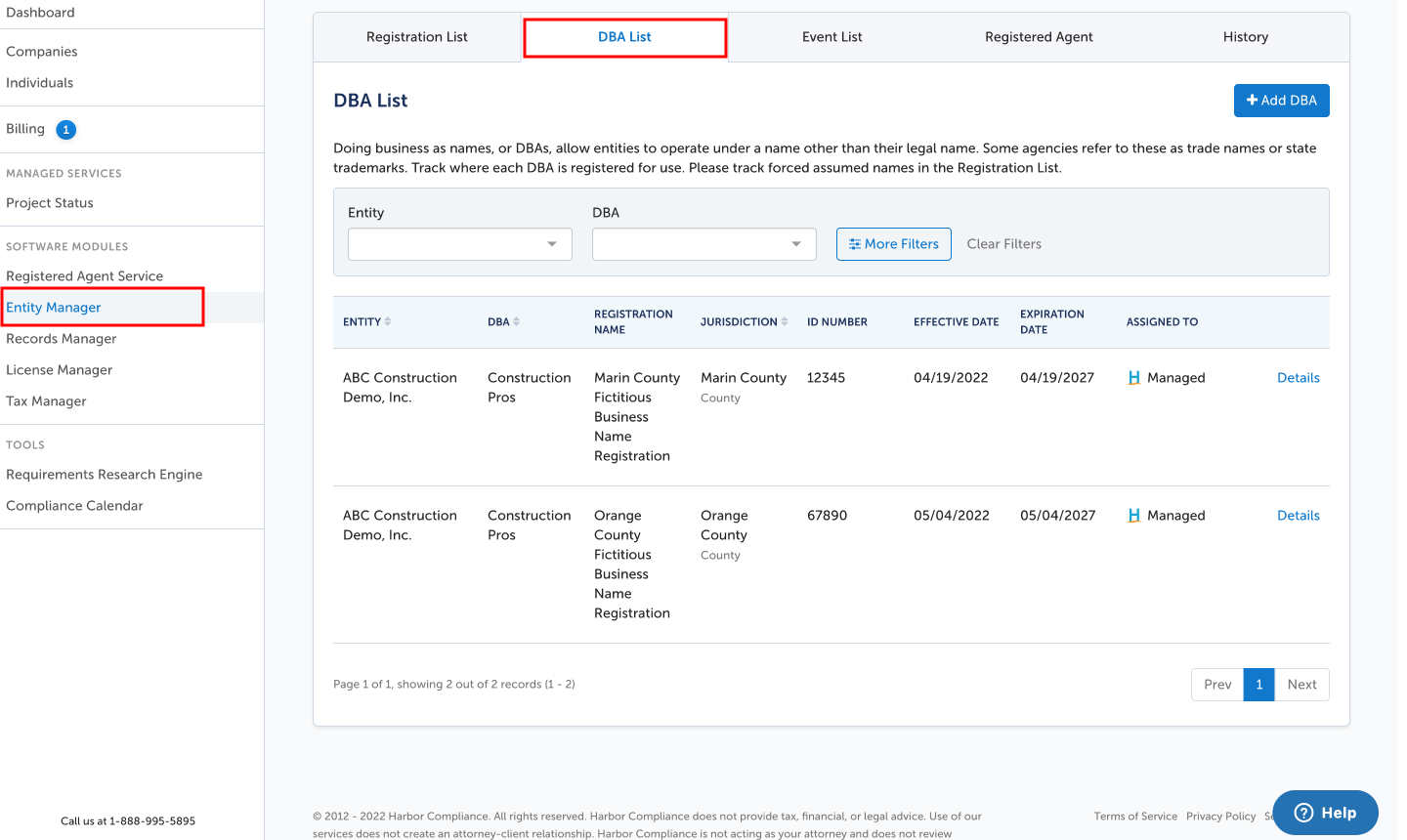1407x840 pixels.
Task: Click the Add DBA button
Action: [x=1282, y=101]
